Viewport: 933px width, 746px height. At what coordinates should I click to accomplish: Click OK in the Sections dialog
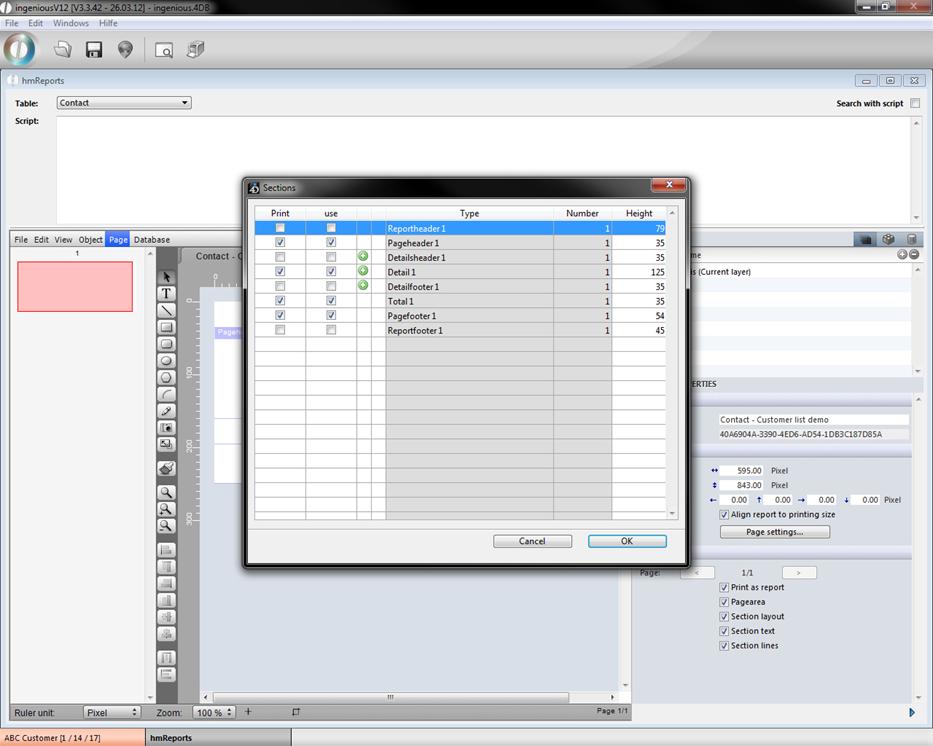[x=627, y=541]
